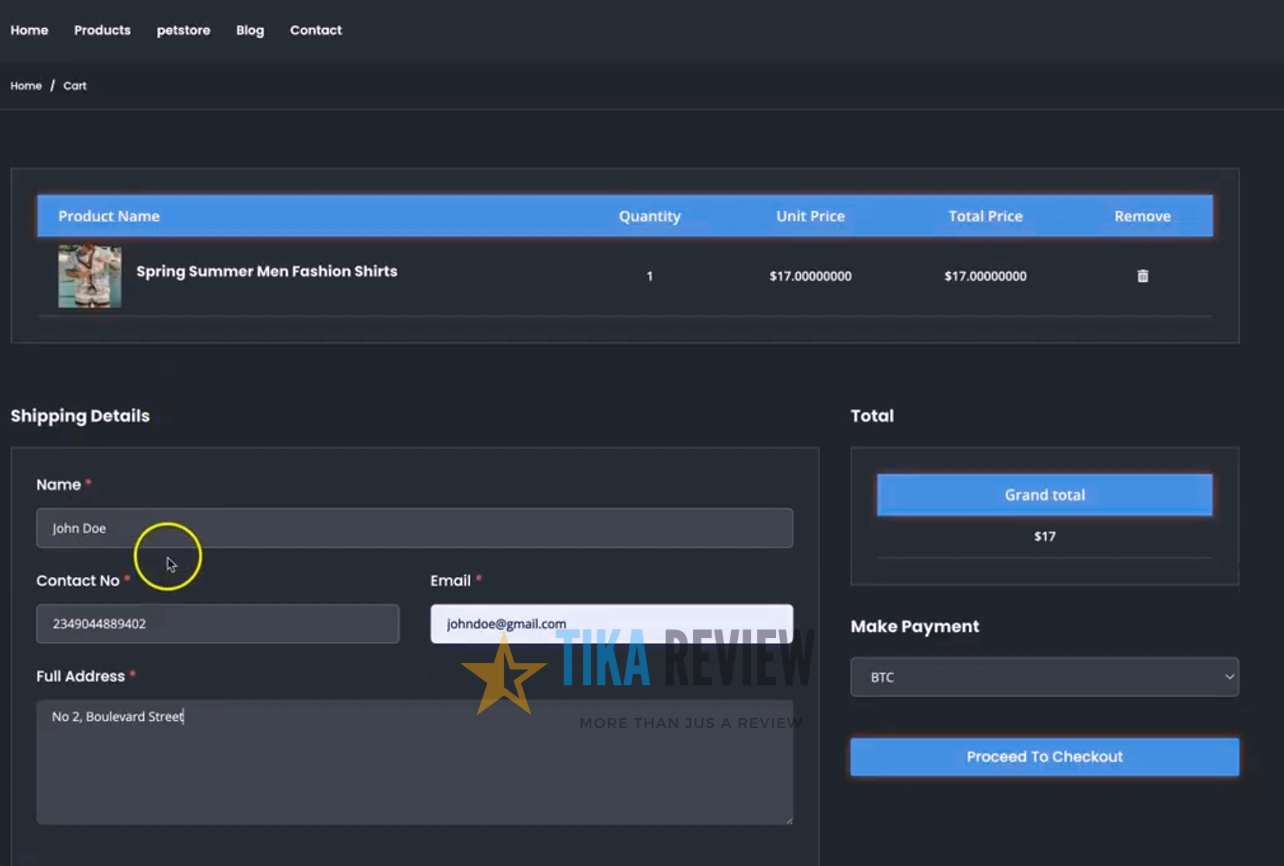
Task: Grab the Full Address textarea resize handle
Action: (788, 819)
